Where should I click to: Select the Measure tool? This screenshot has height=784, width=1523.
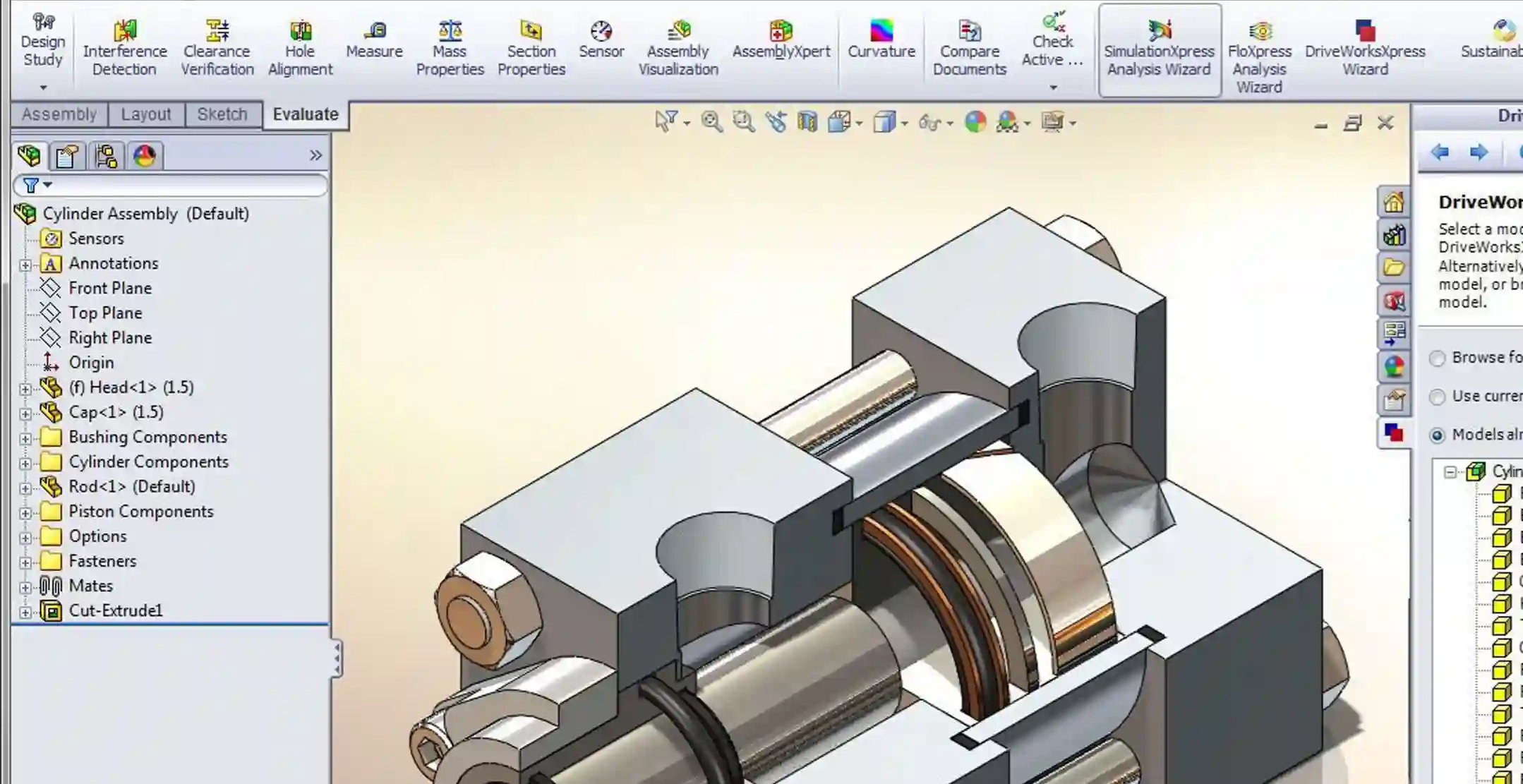374,41
